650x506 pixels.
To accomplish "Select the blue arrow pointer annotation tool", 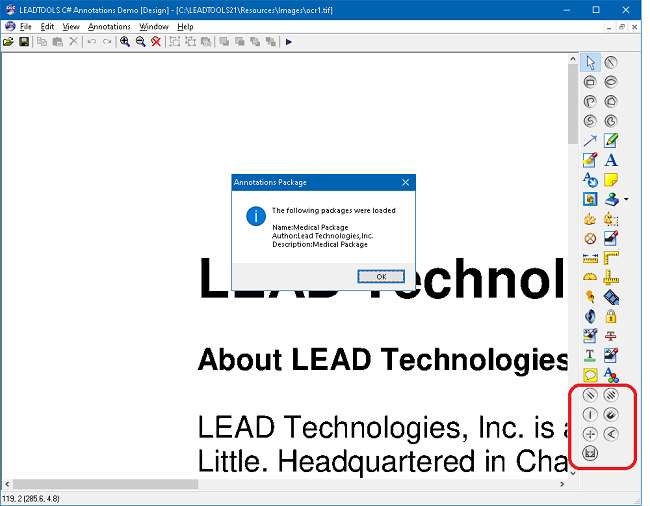I will pyautogui.click(x=590, y=140).
